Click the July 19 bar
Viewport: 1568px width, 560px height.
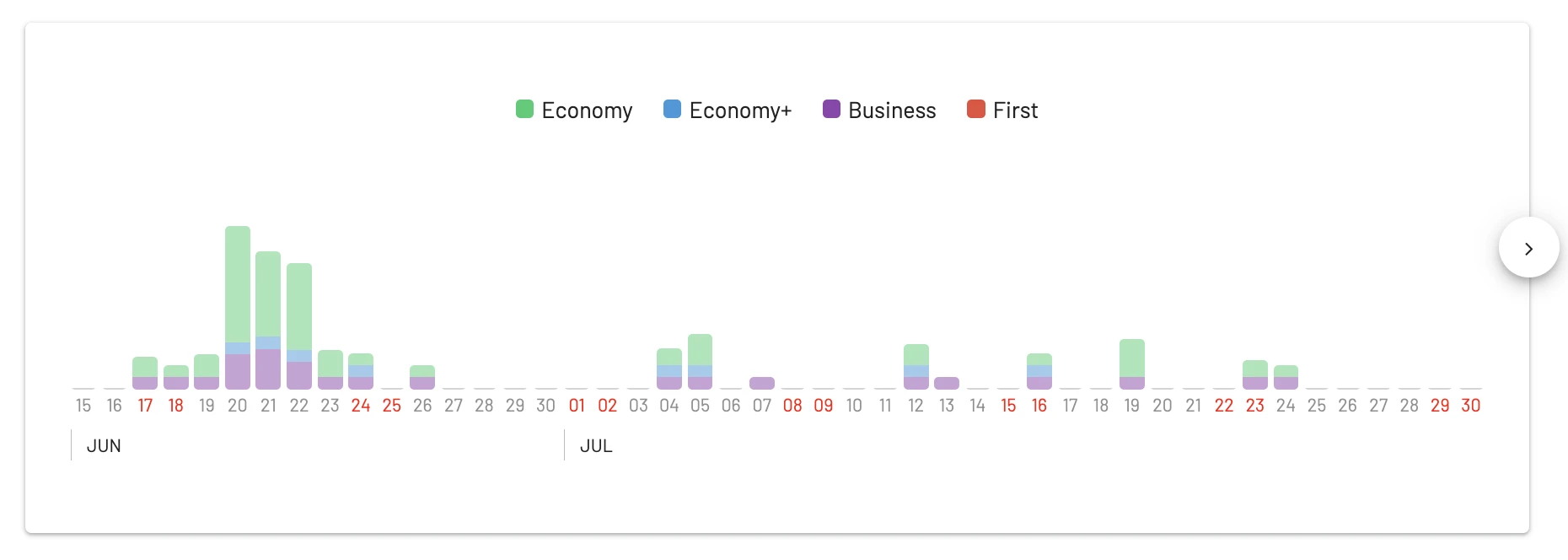pos(1131,364)
